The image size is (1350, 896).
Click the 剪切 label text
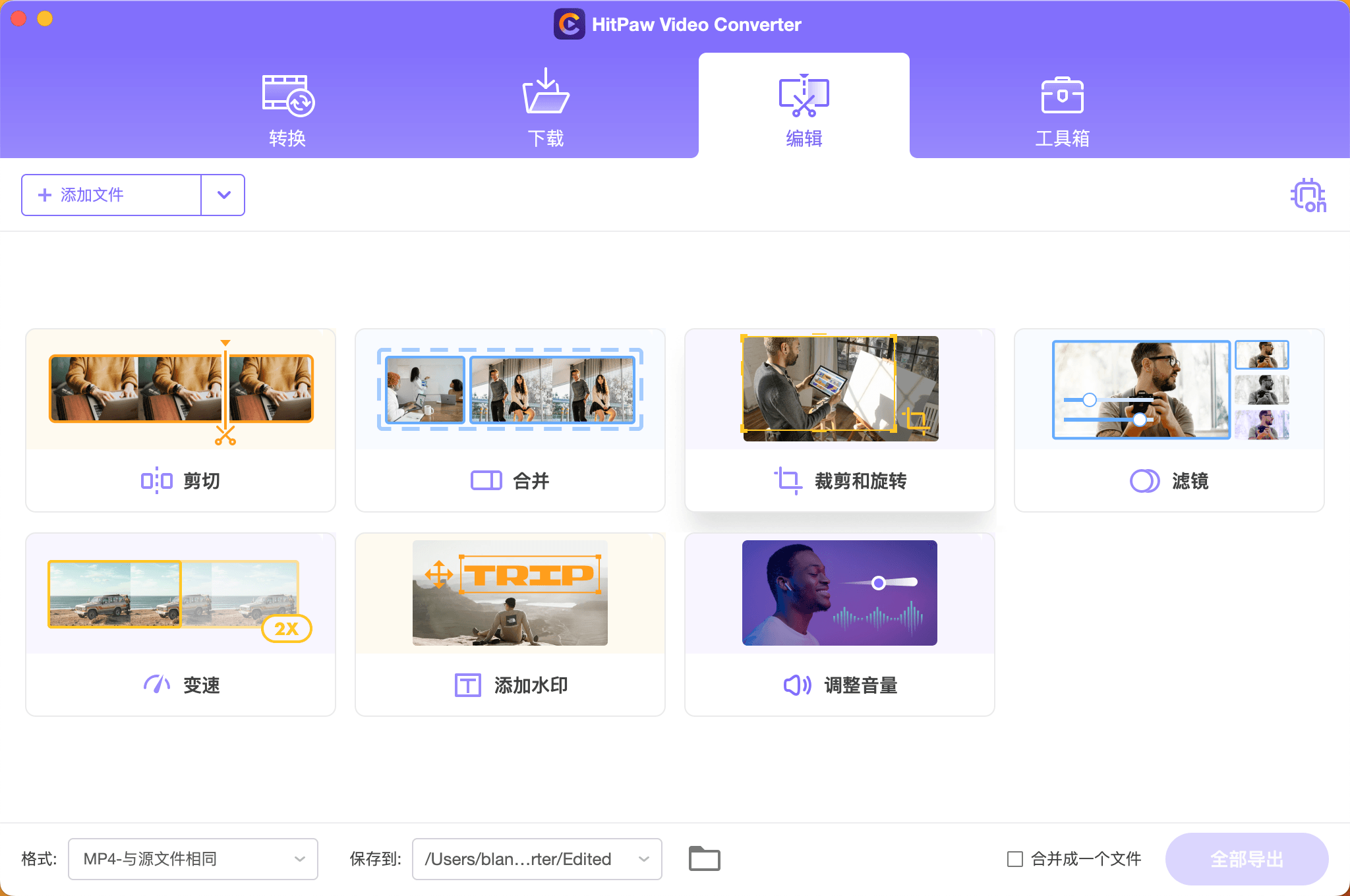tap(202, 482)
